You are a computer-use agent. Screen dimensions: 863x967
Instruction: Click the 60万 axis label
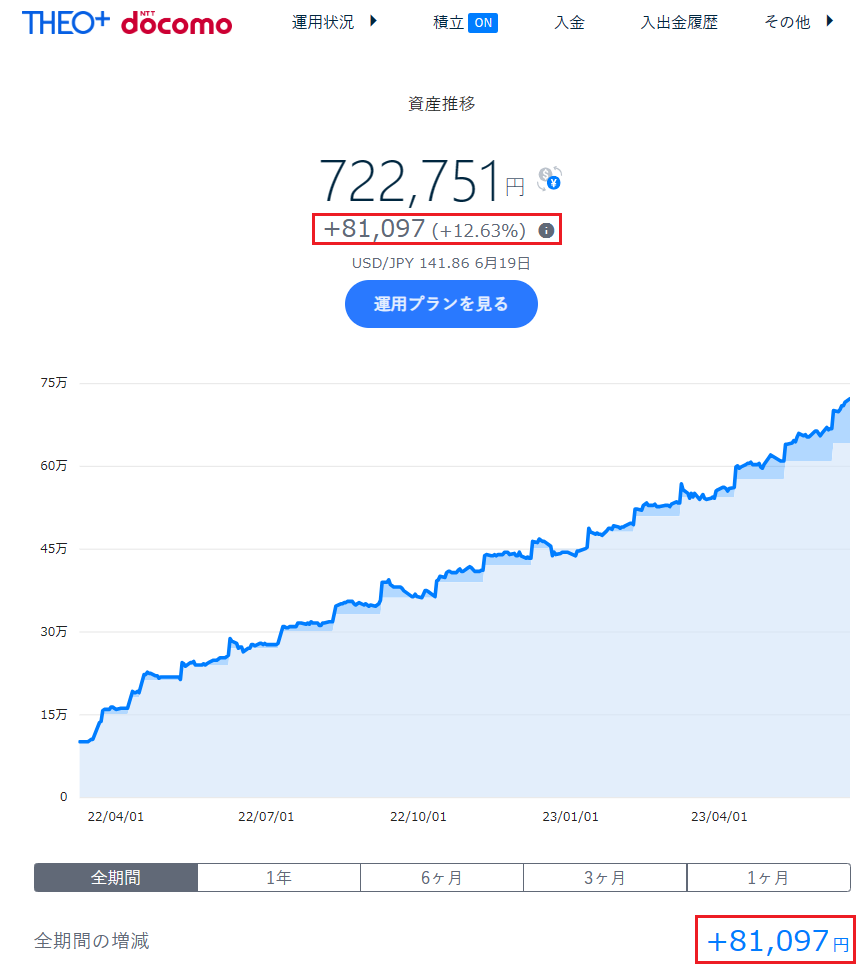54,466
